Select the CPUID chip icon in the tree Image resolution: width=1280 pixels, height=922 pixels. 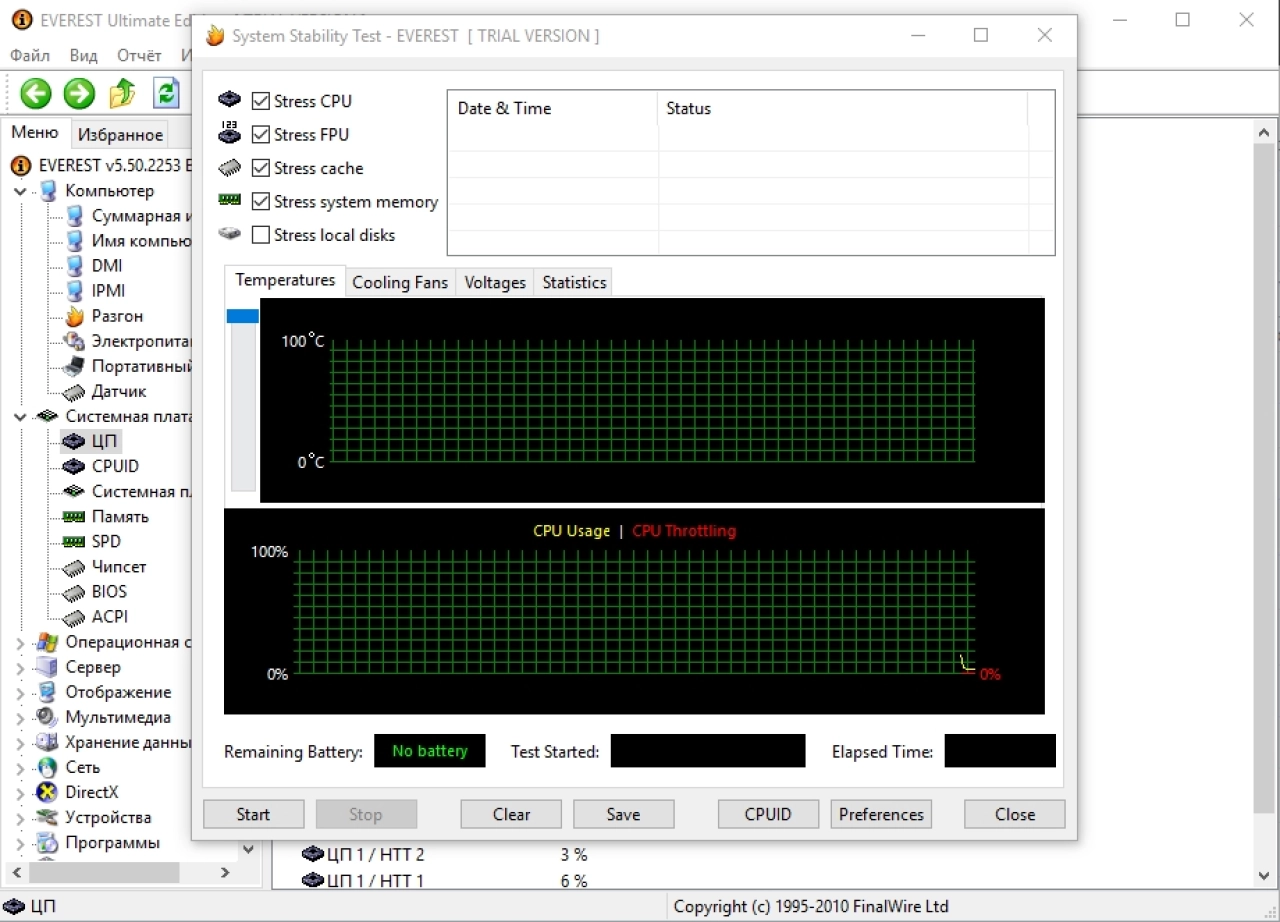pos(74,466)
